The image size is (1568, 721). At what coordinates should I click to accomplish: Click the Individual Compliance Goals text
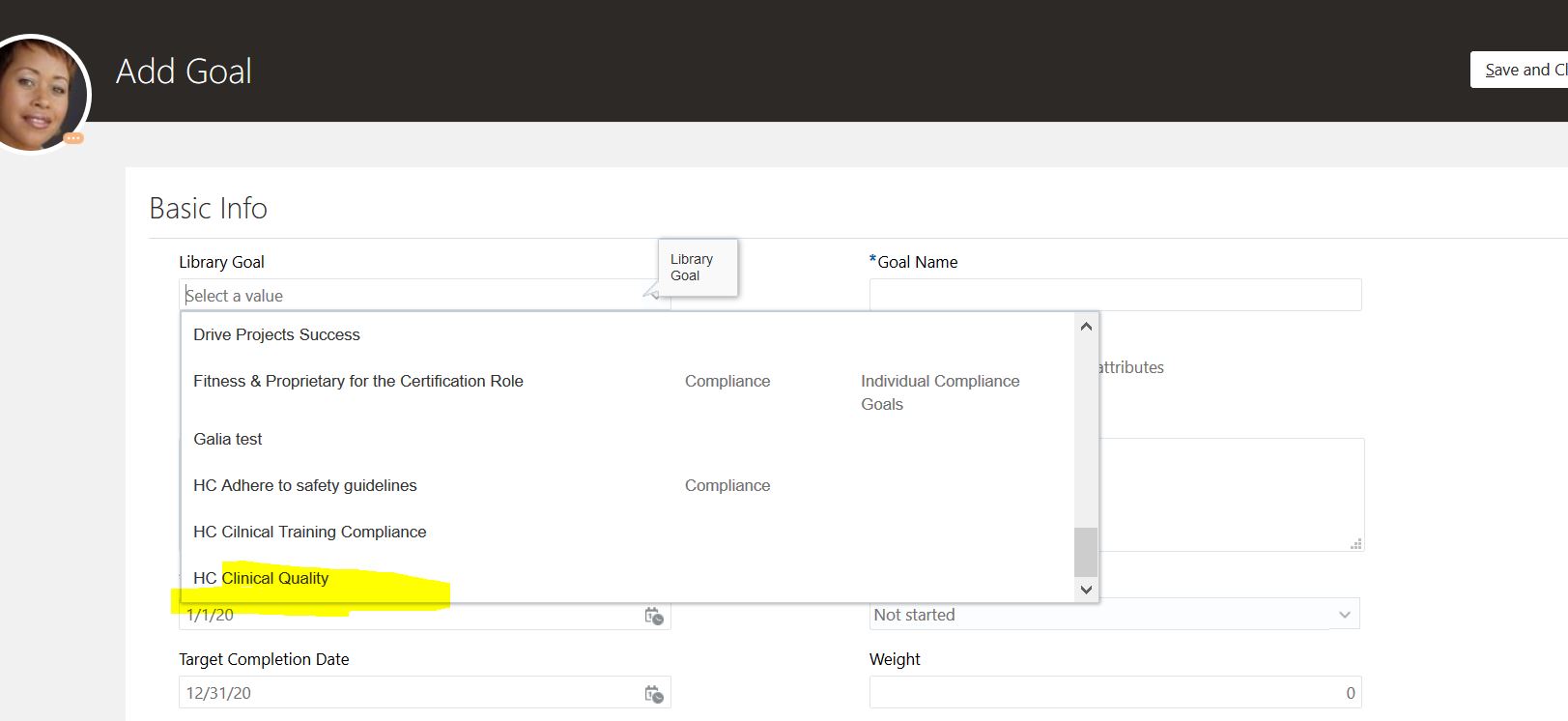(x=940, y=392)
